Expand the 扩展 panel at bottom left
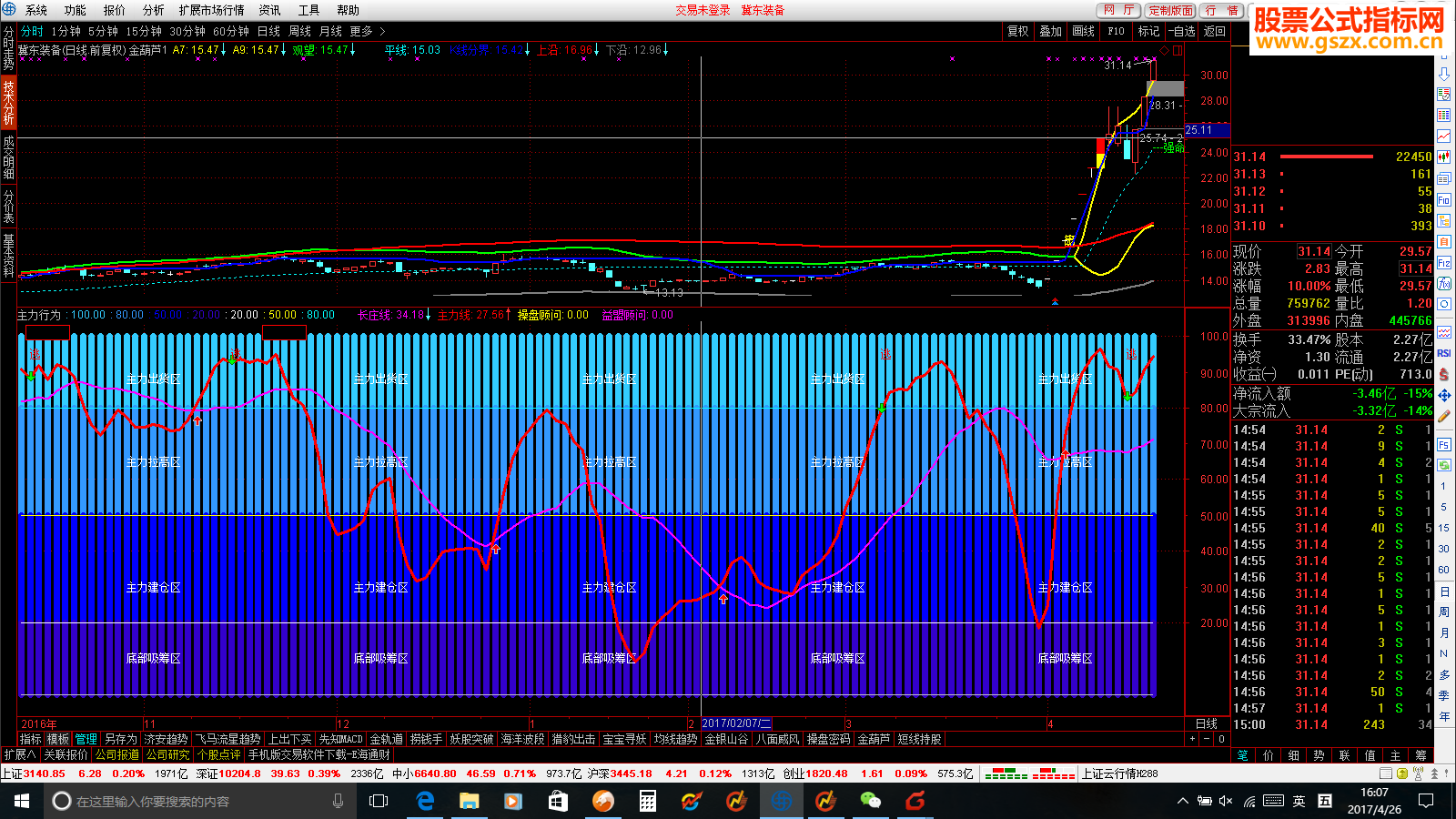Viewport: 1456px width, 819px height. coord(20,754)
